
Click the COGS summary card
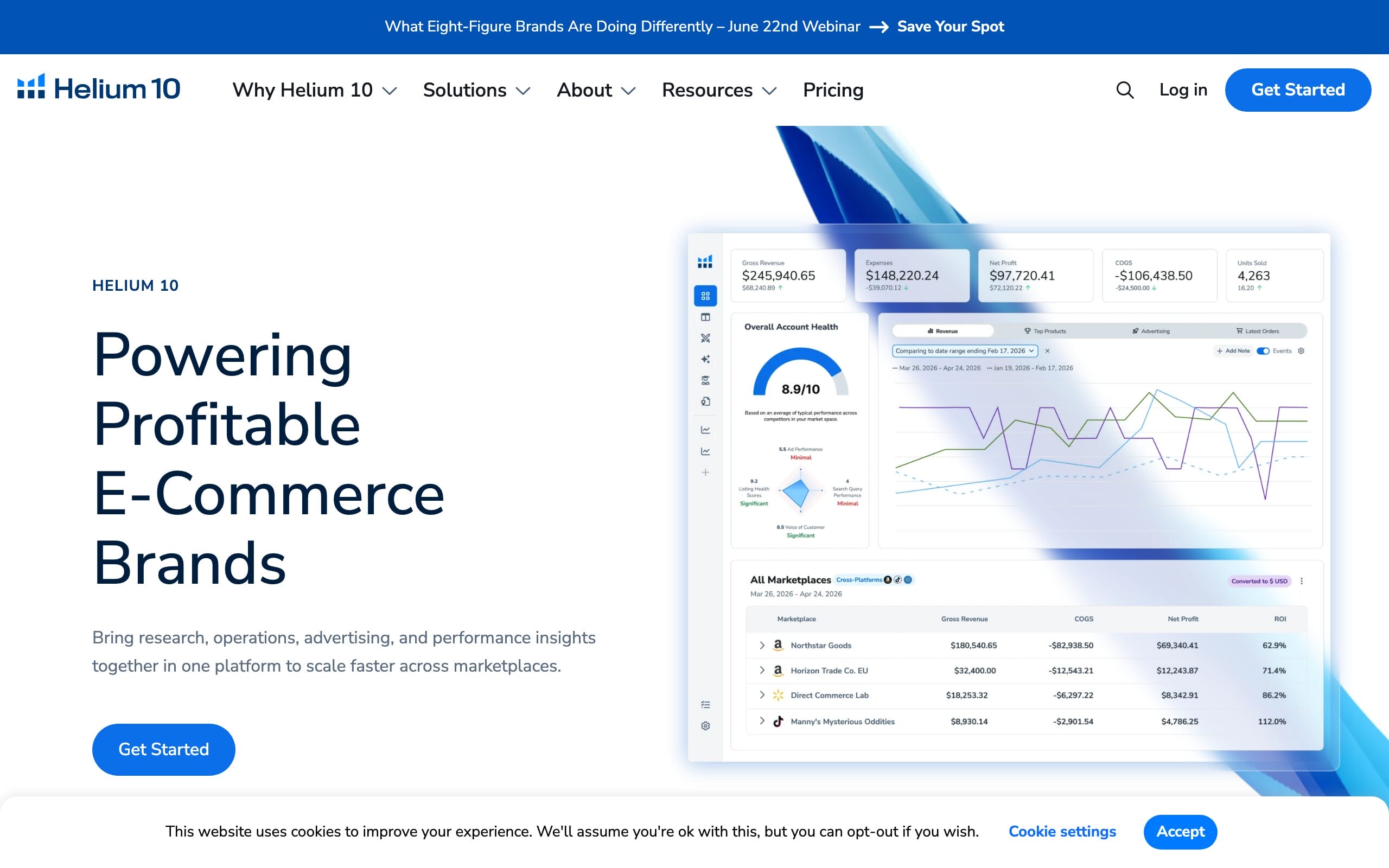coord(1159,276)
